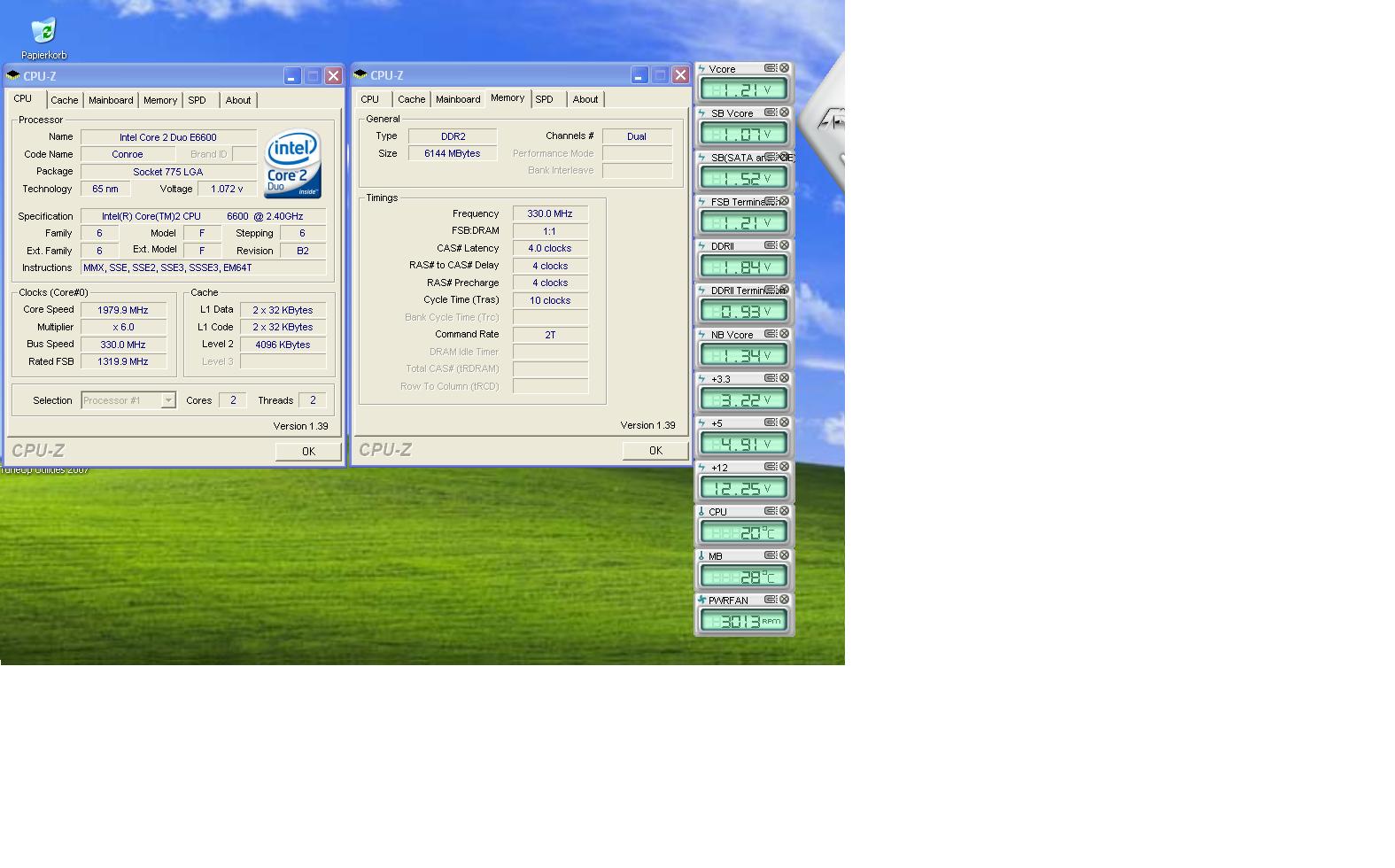This screenshot has height=868, width=1395.
Task: Click the Instructions field MMX, SSE, SSE2
Action: click(x=203, y=267)
